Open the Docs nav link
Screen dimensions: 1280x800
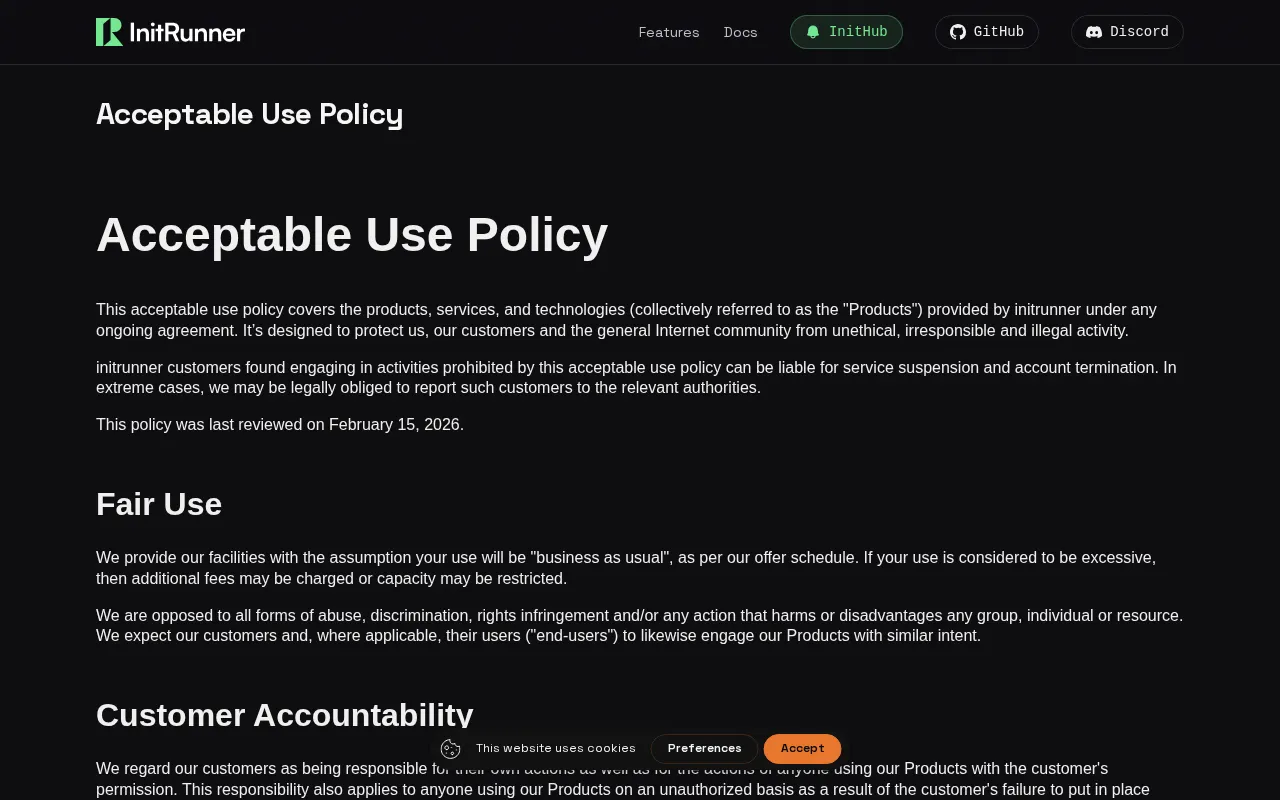741,32
